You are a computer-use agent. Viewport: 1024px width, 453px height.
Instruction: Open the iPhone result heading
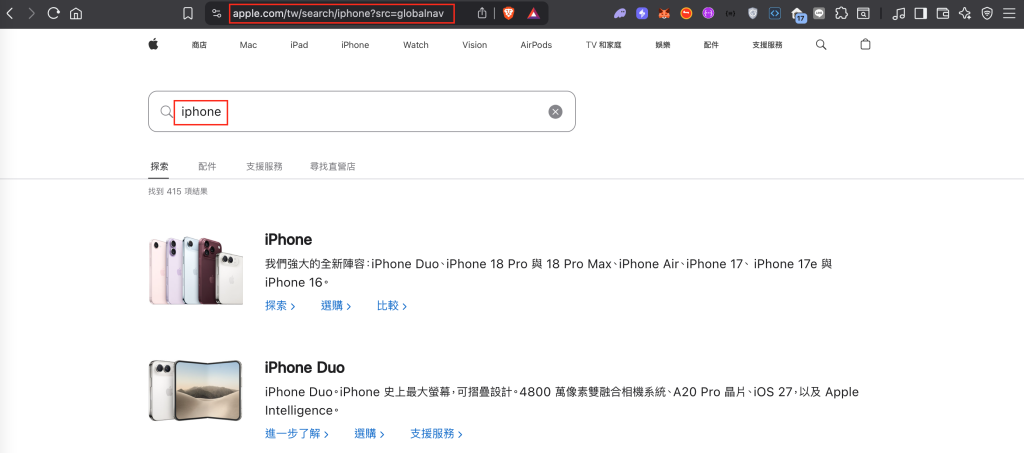coord(288,239)
